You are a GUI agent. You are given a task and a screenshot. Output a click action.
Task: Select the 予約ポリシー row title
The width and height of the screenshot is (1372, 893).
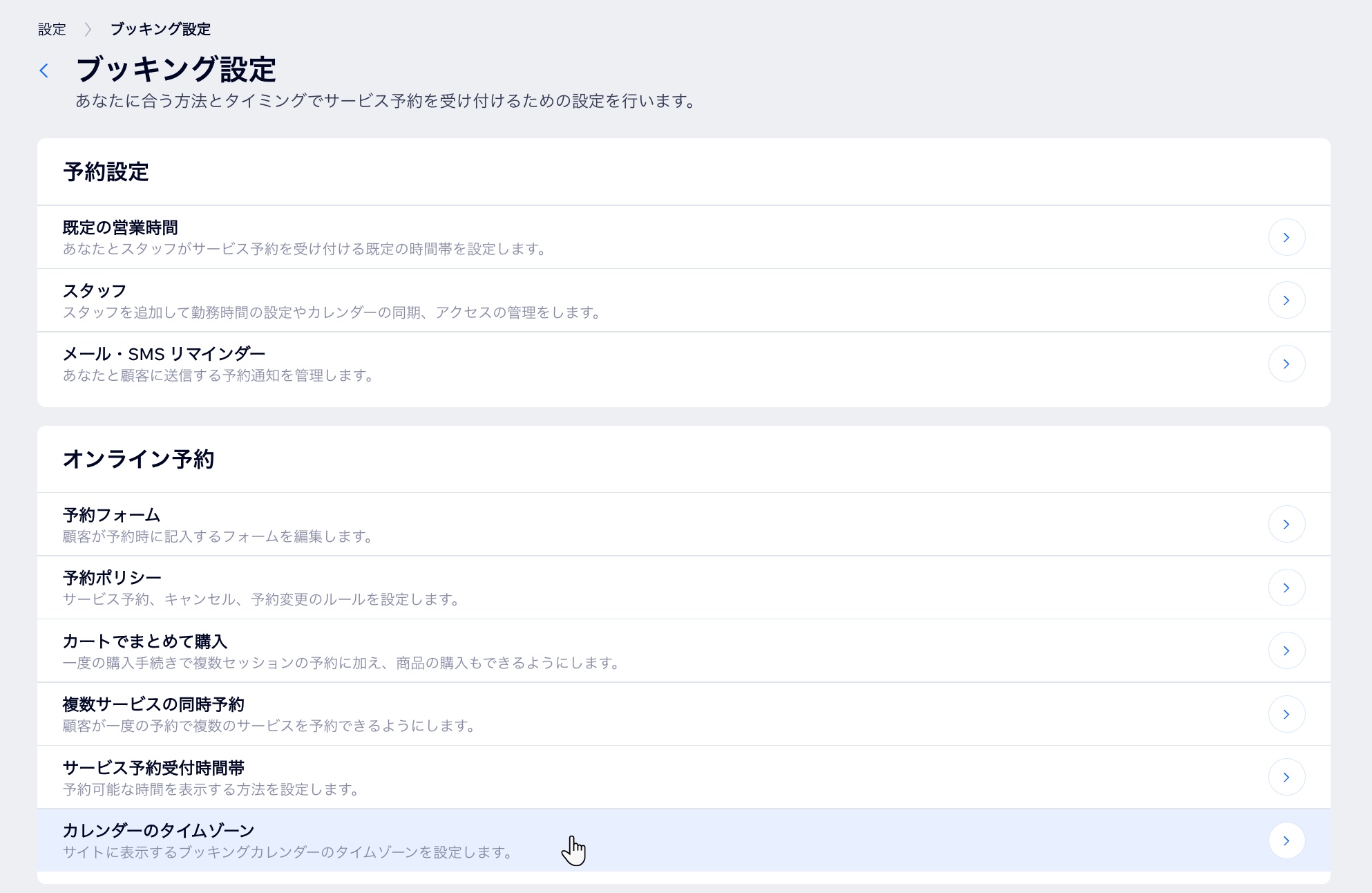pos(112,578)
